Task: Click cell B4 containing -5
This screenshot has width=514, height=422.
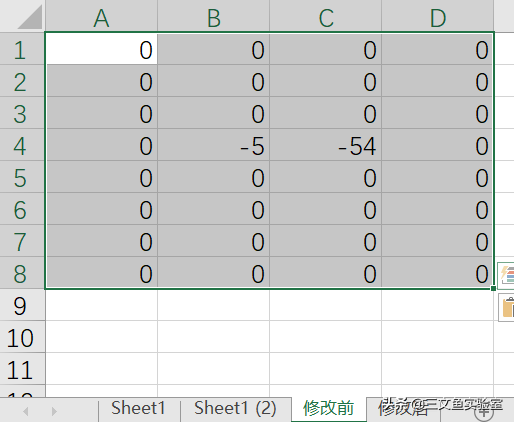Action: coord(213,145)
